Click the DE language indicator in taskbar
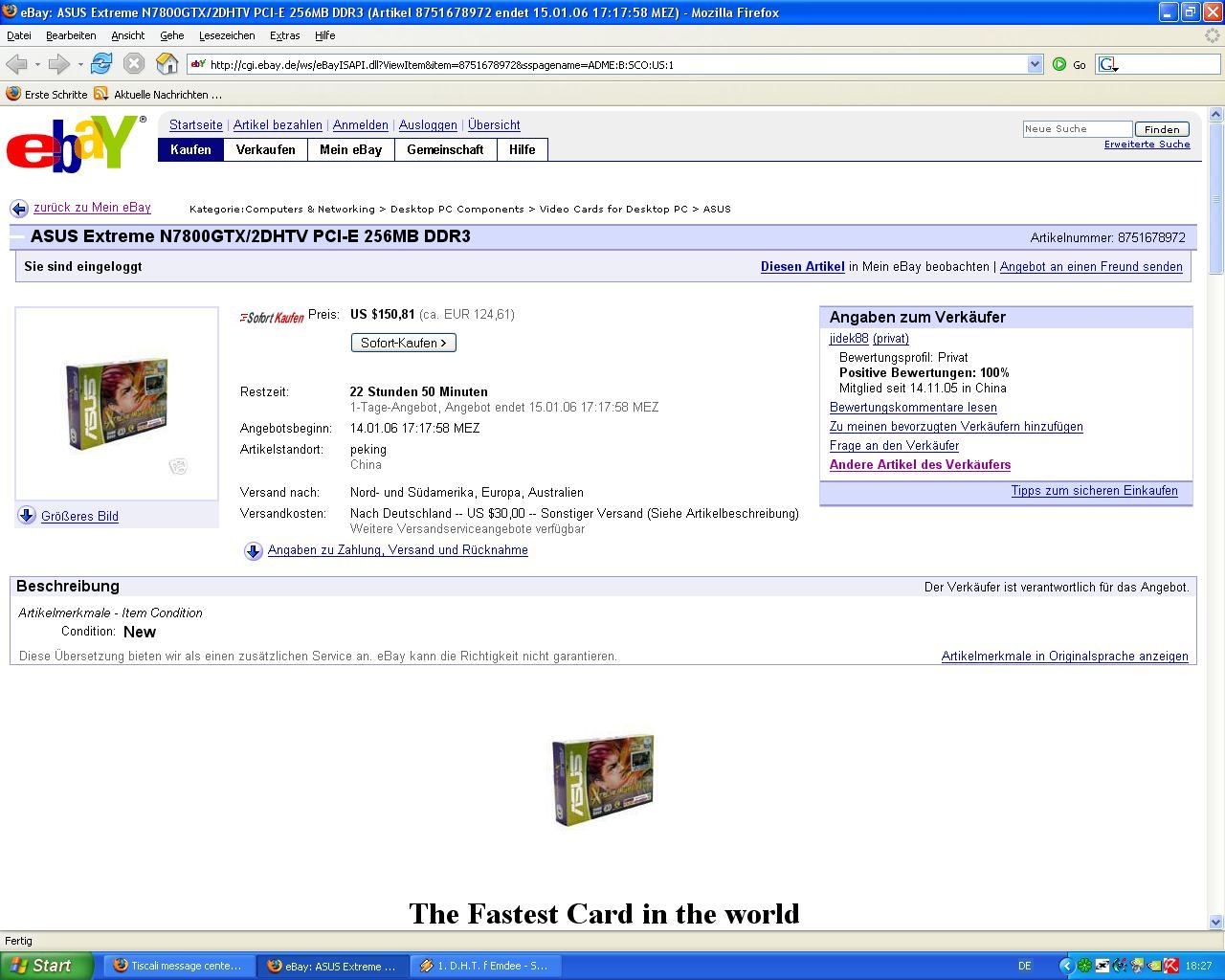 point(1024,966)
